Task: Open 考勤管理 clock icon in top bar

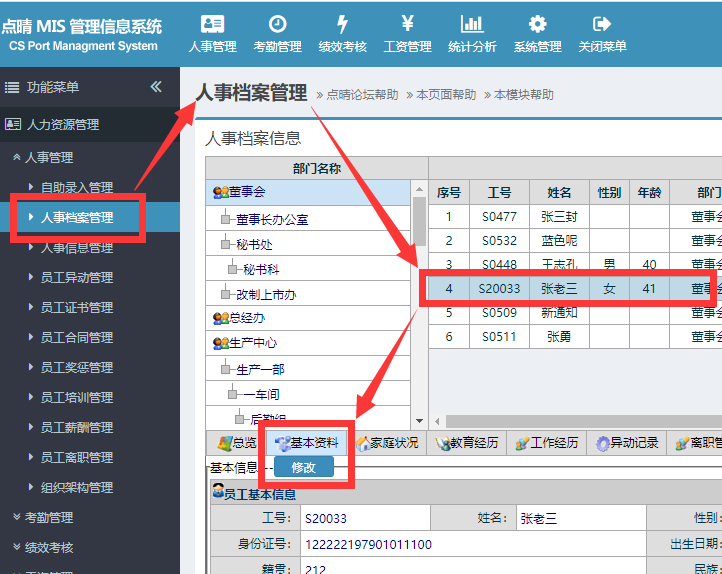Action: coord(277,24)
